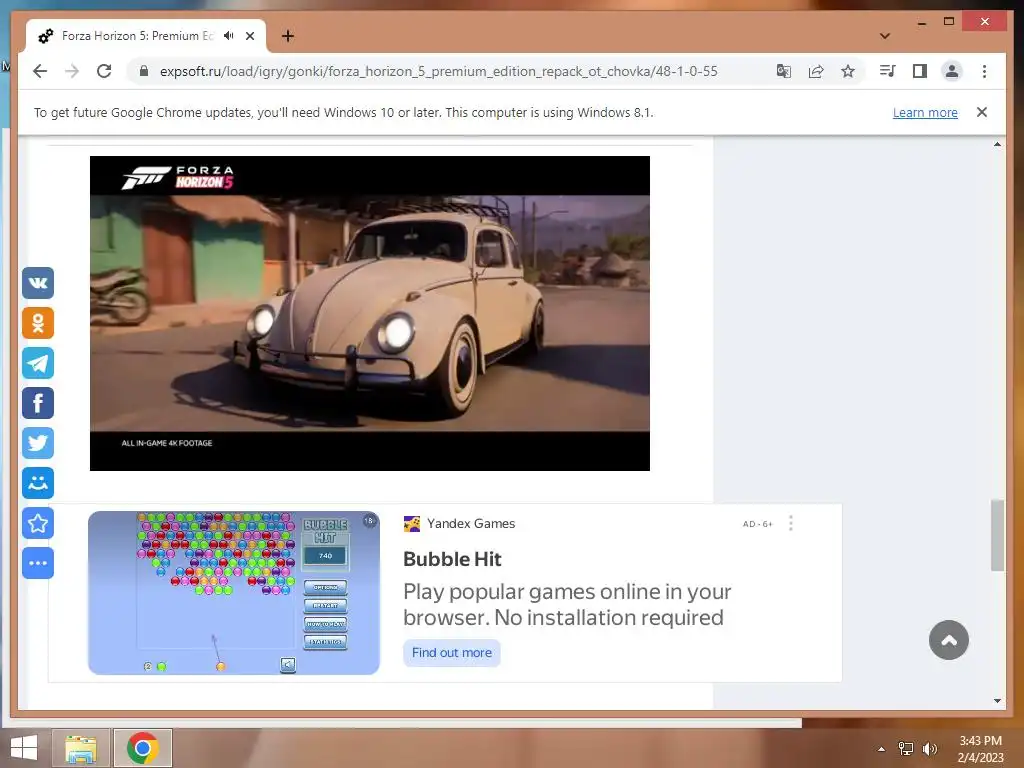Open volume control tray icon

point(929,749)
